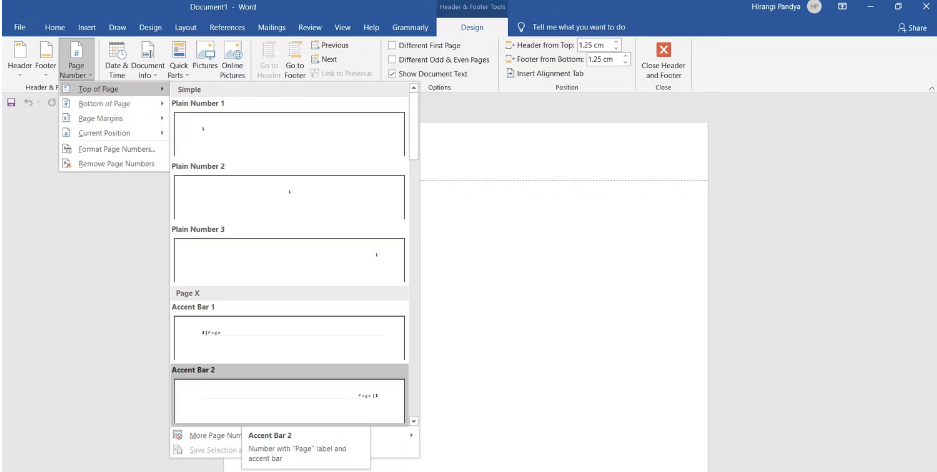
Task: Switch to Layout tab
Action: 186,27
